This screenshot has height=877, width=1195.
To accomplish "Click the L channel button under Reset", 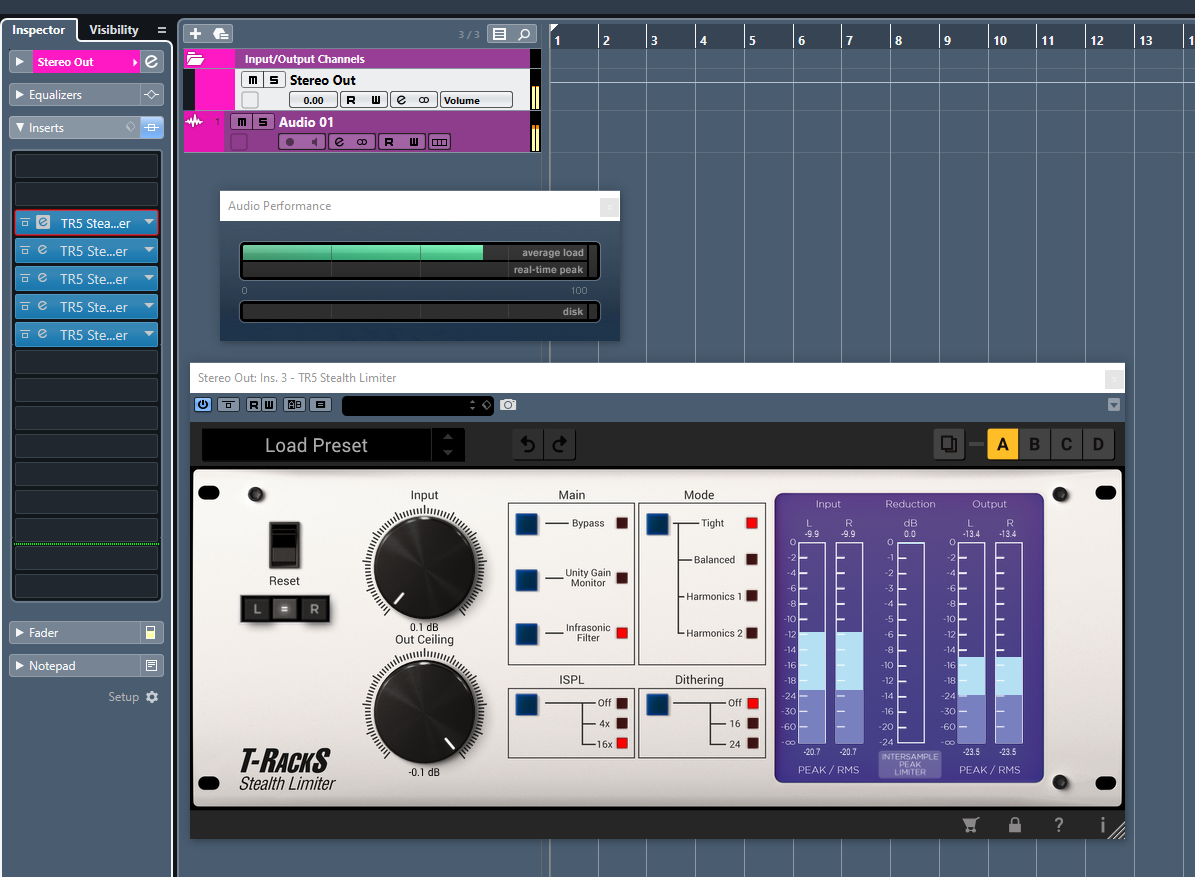I will click(257, 609).
